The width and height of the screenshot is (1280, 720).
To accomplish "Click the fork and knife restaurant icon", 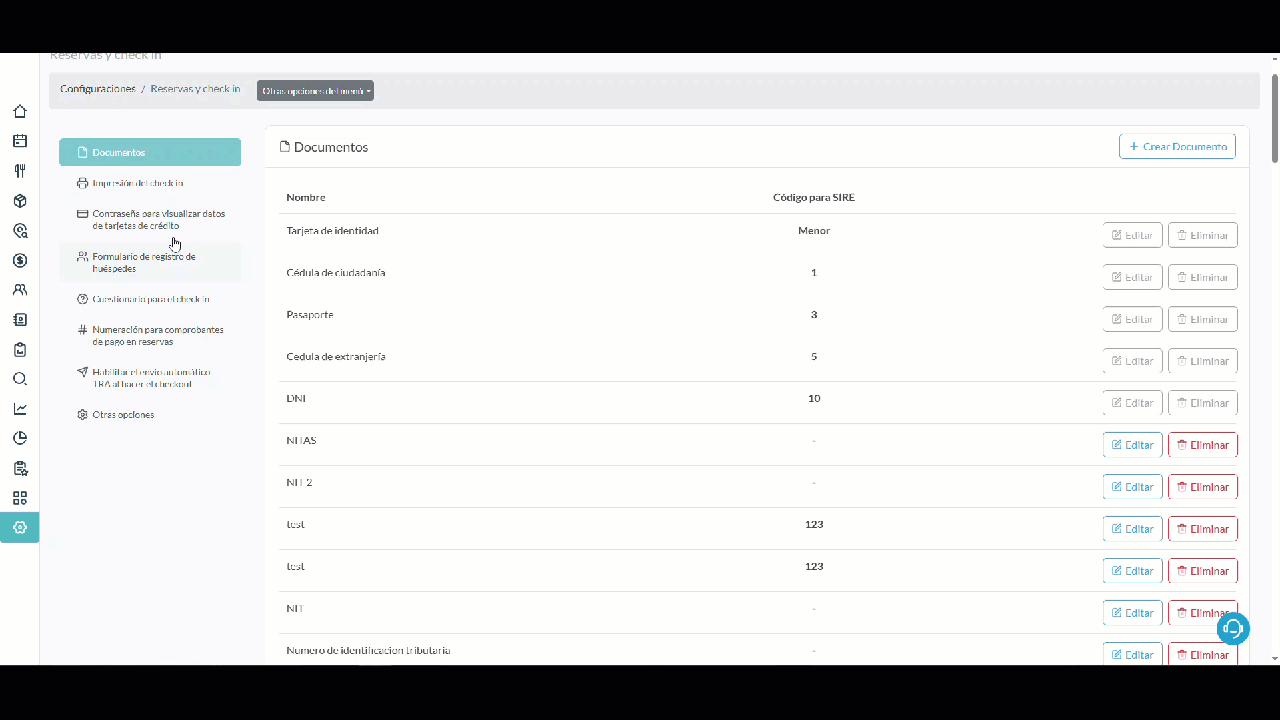I will click(20, 171).
